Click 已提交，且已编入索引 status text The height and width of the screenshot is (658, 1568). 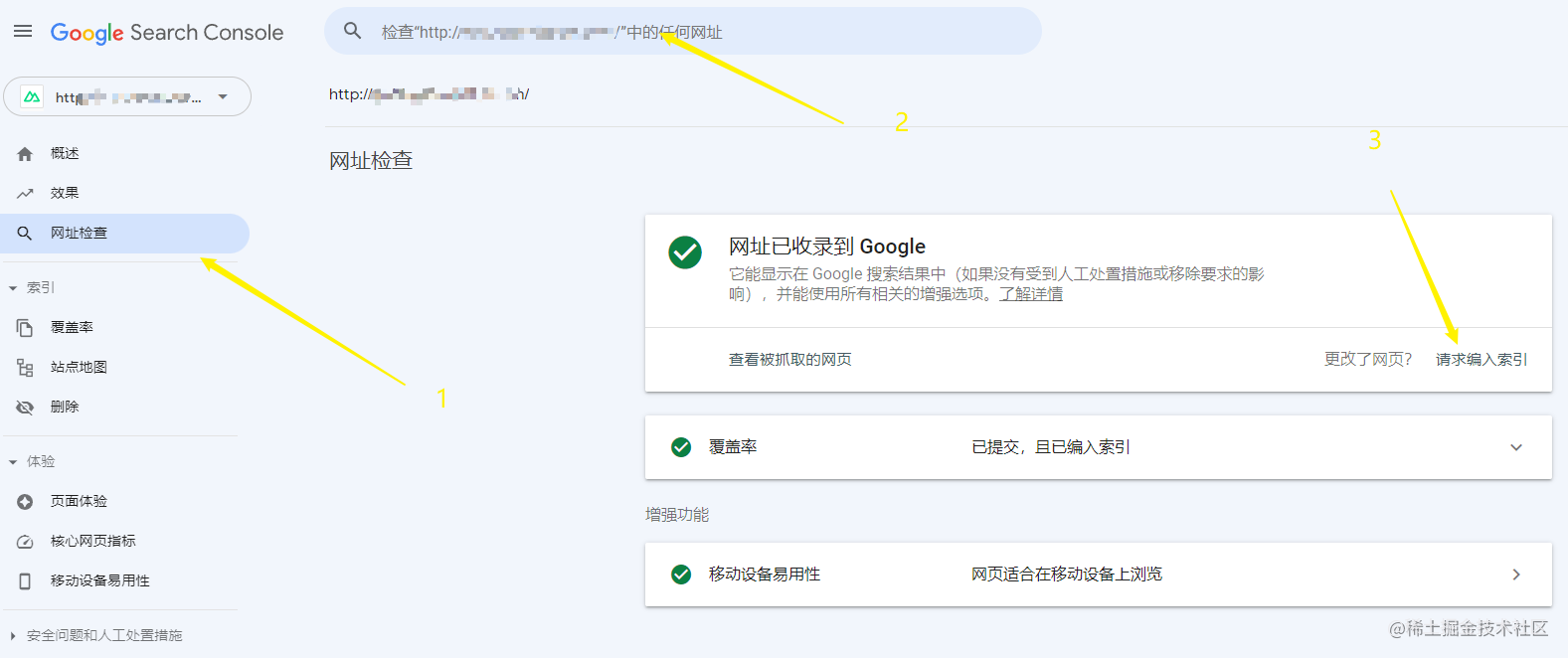click(1051, 447)
